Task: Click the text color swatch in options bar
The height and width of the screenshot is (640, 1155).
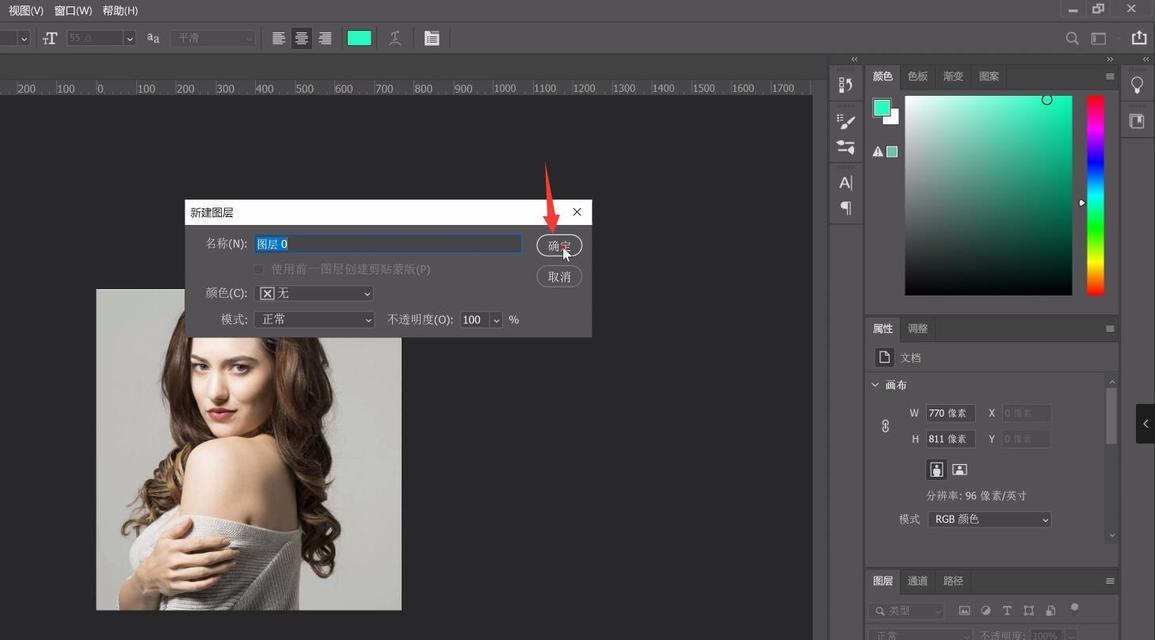Action: click(359, 38)
